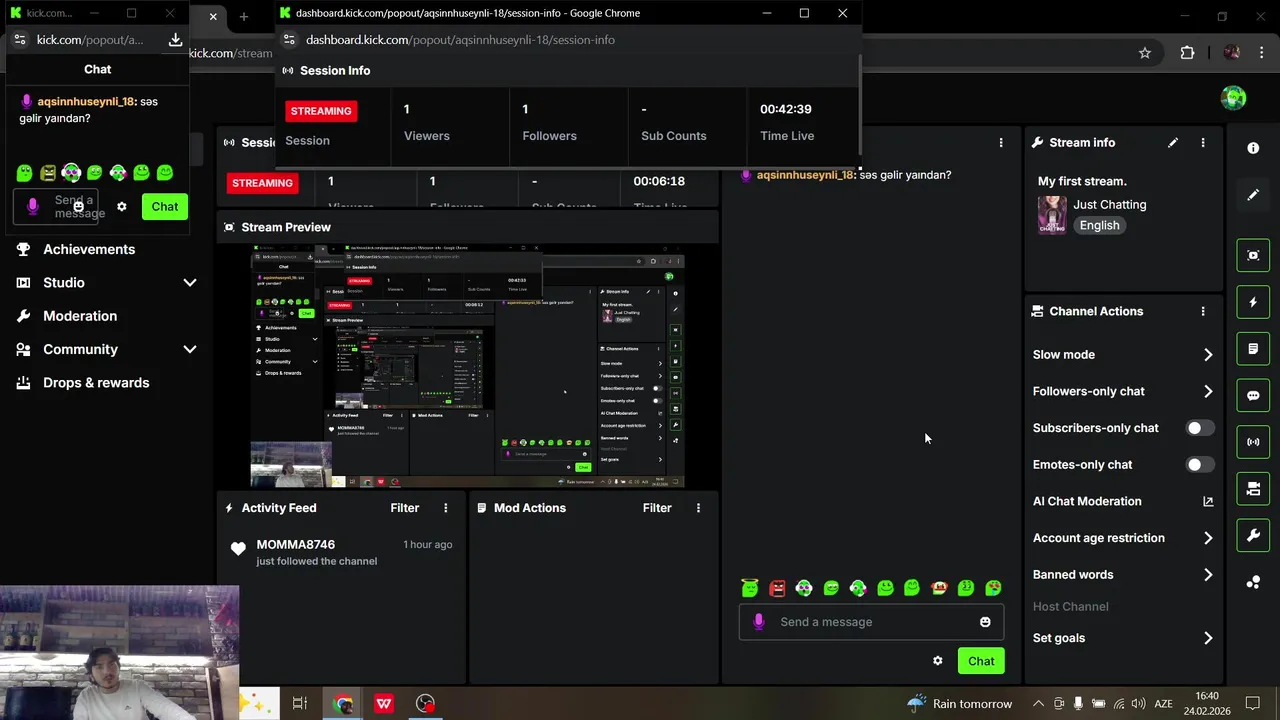
Task: Open new Chrome tab with plus button
Action: [244, 17]
